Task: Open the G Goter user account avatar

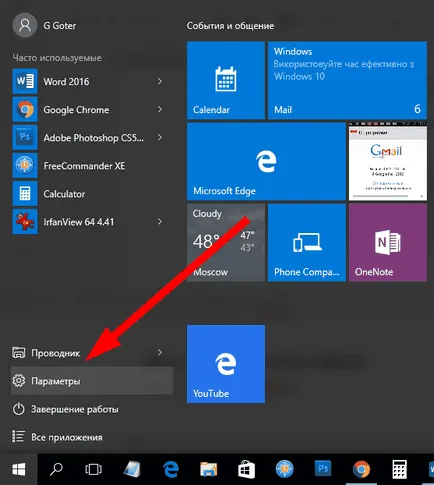Action: [x=25, y=25]
